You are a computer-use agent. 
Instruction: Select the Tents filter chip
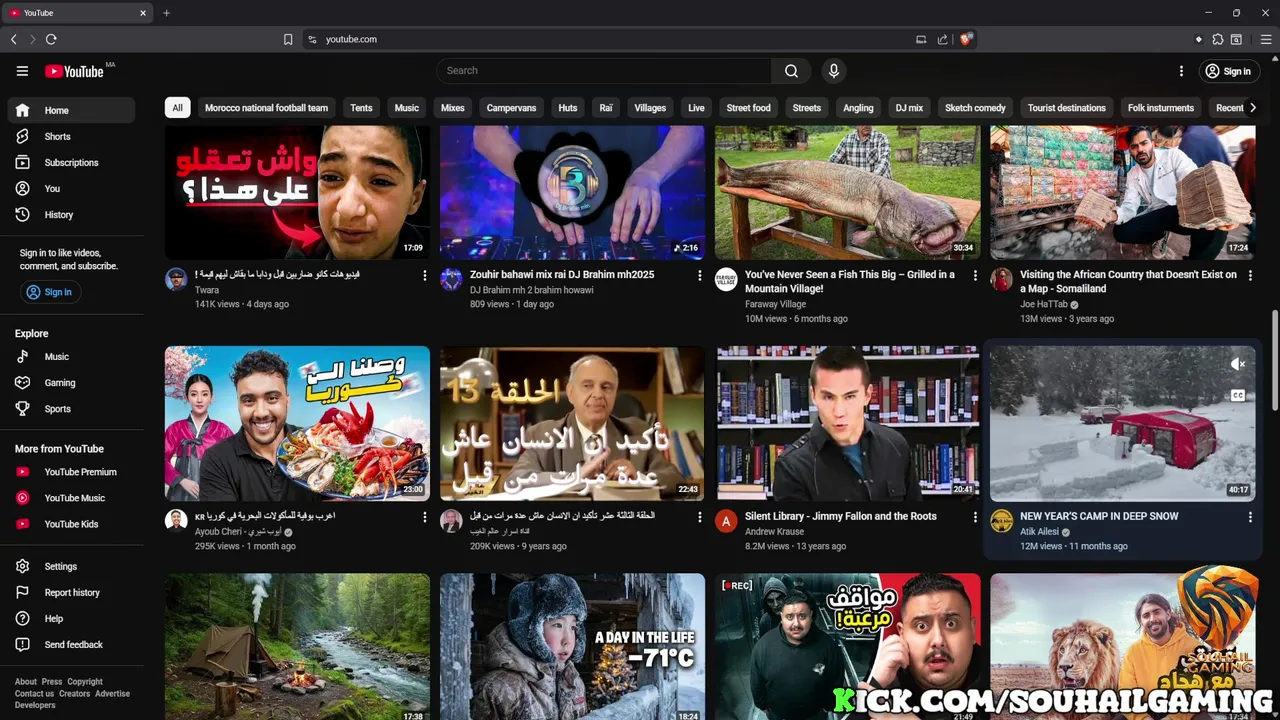[361, 108]
